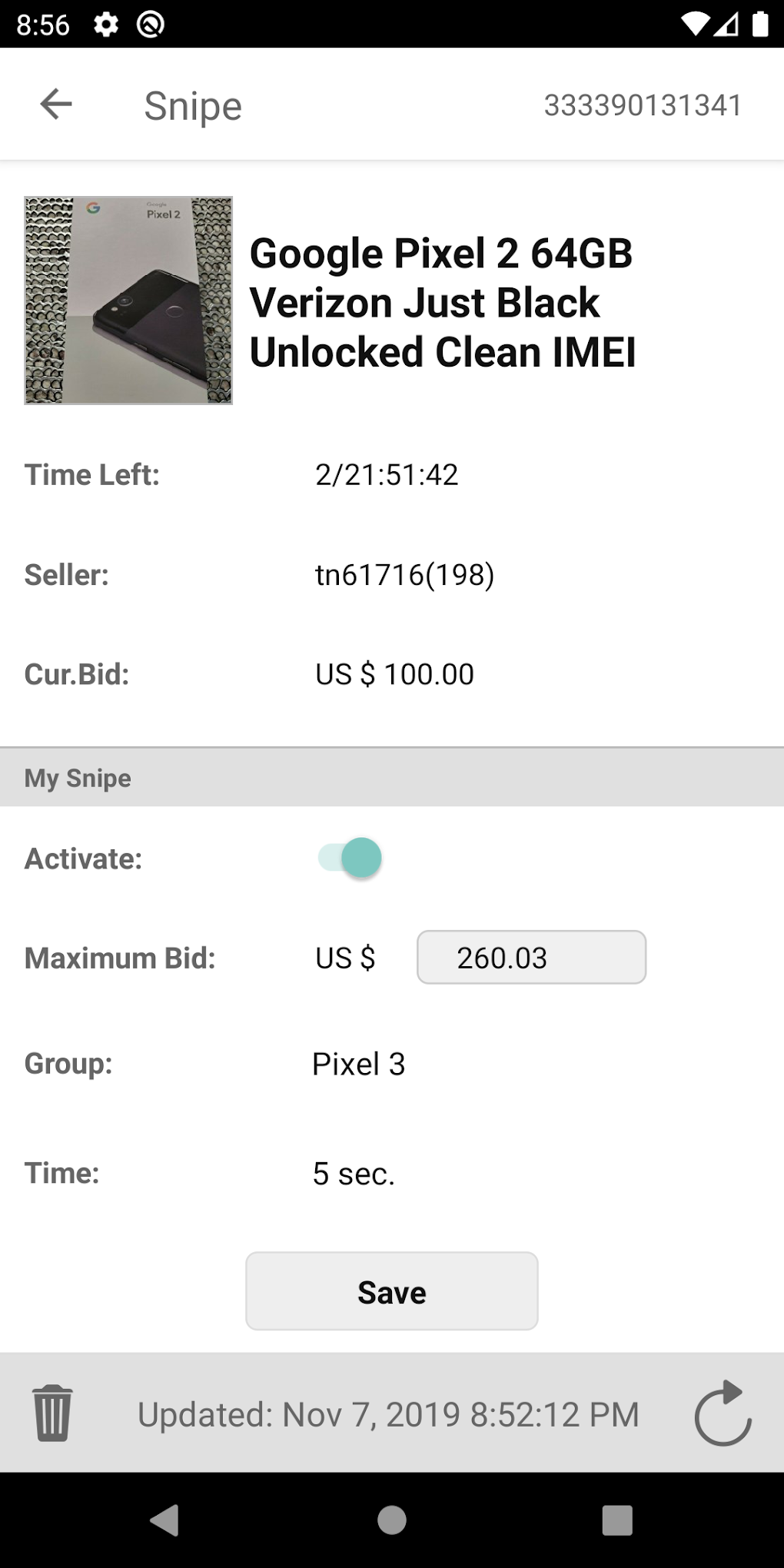Screen dimensions: 784x1568
Task: Edit the Maximum Bid field showing 260.03
Action: pos(531,958)
